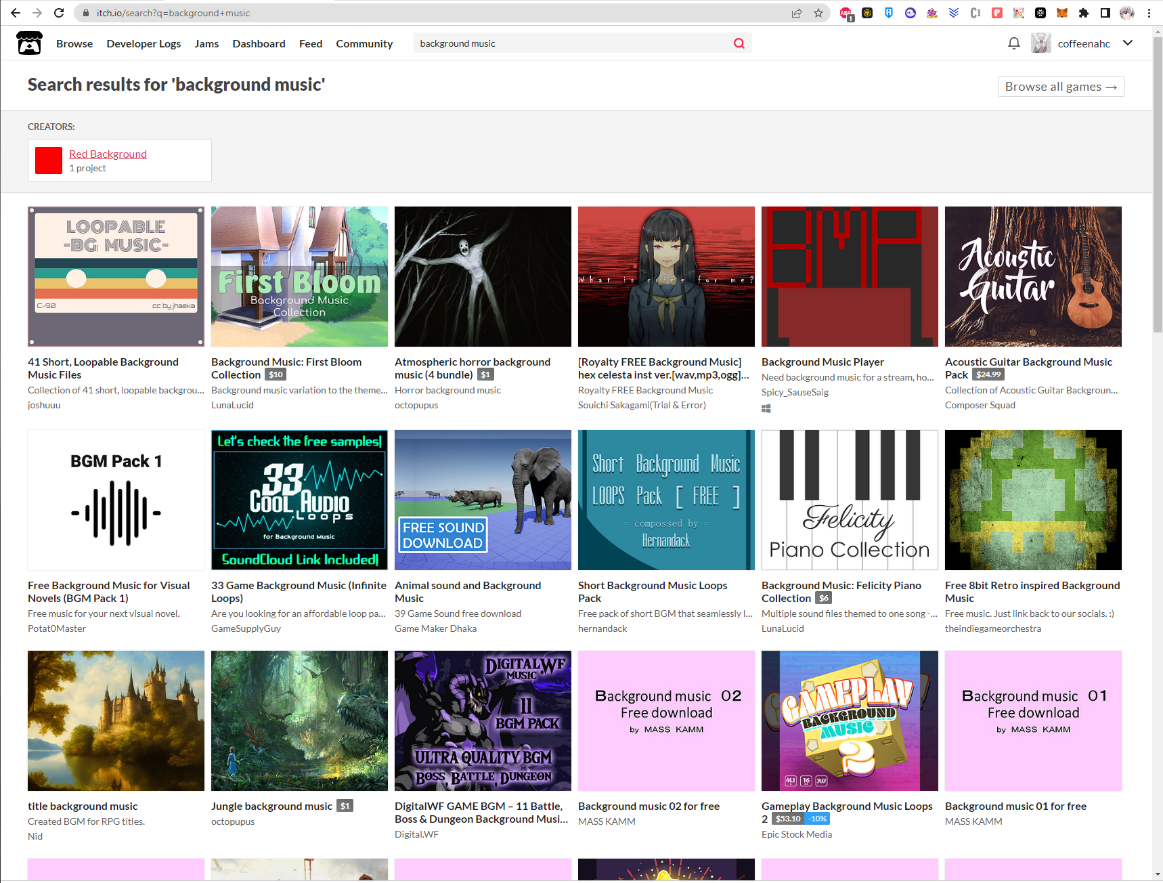Open Background Music Player title link
The image size is (1163, 883).
[x=823, y=362]
